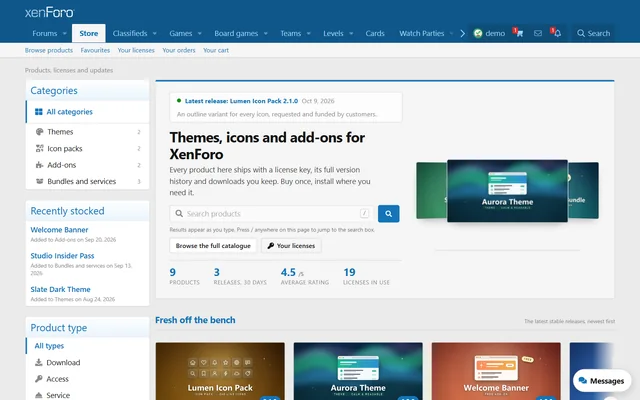Show the green left carousel slide
The image size is (640, 400).
tap(431, 191)
